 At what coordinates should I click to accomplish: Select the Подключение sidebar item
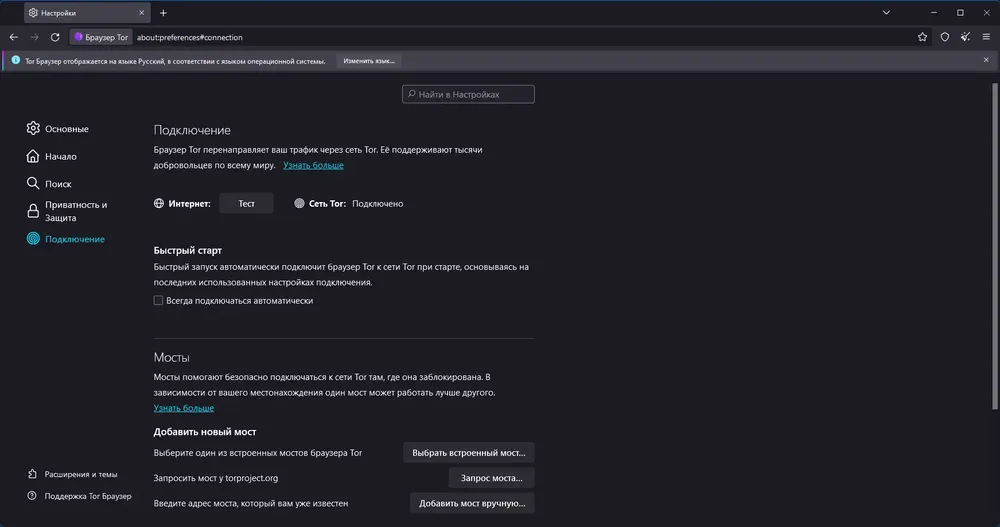coord(66,239)
